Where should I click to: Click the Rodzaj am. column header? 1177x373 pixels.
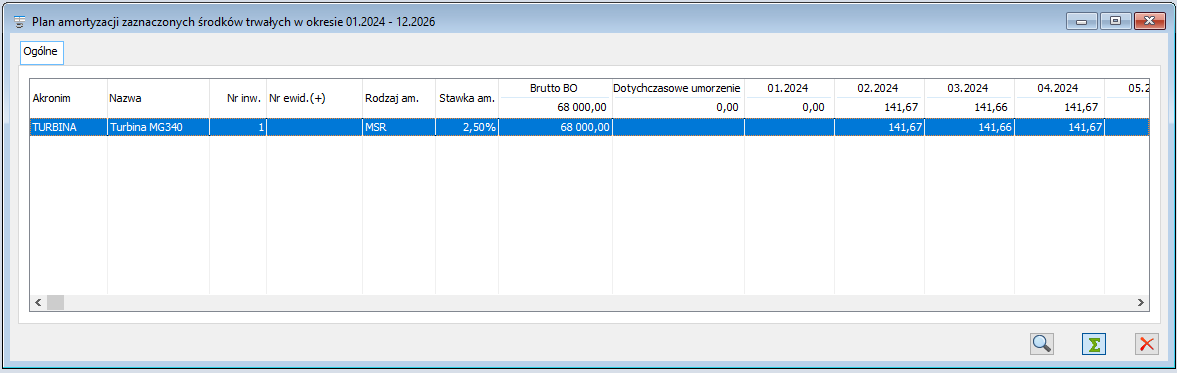click(399, 98)
